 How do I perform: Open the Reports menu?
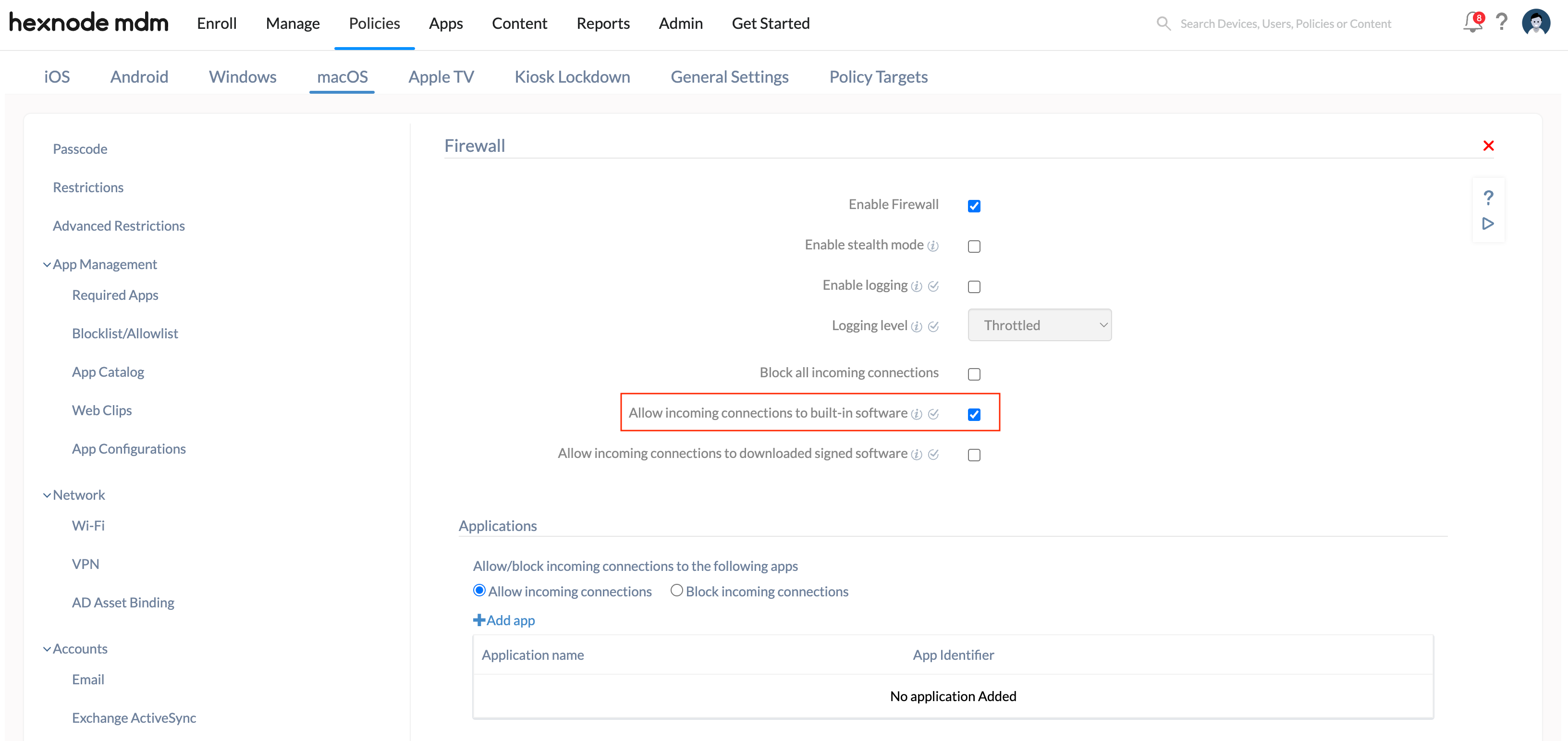pyautogui.click(x=602, y=23)
